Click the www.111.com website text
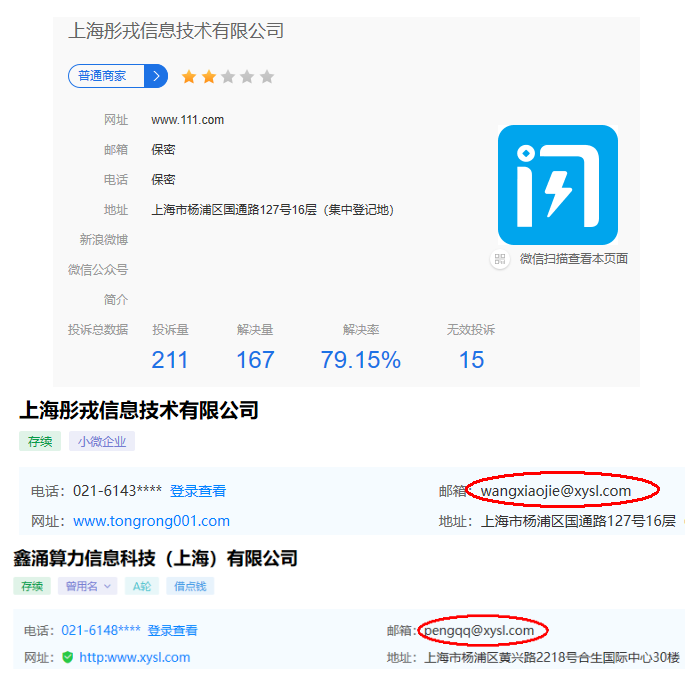The height and width of the screenshot is (683, 698). (x=187, y=120)
